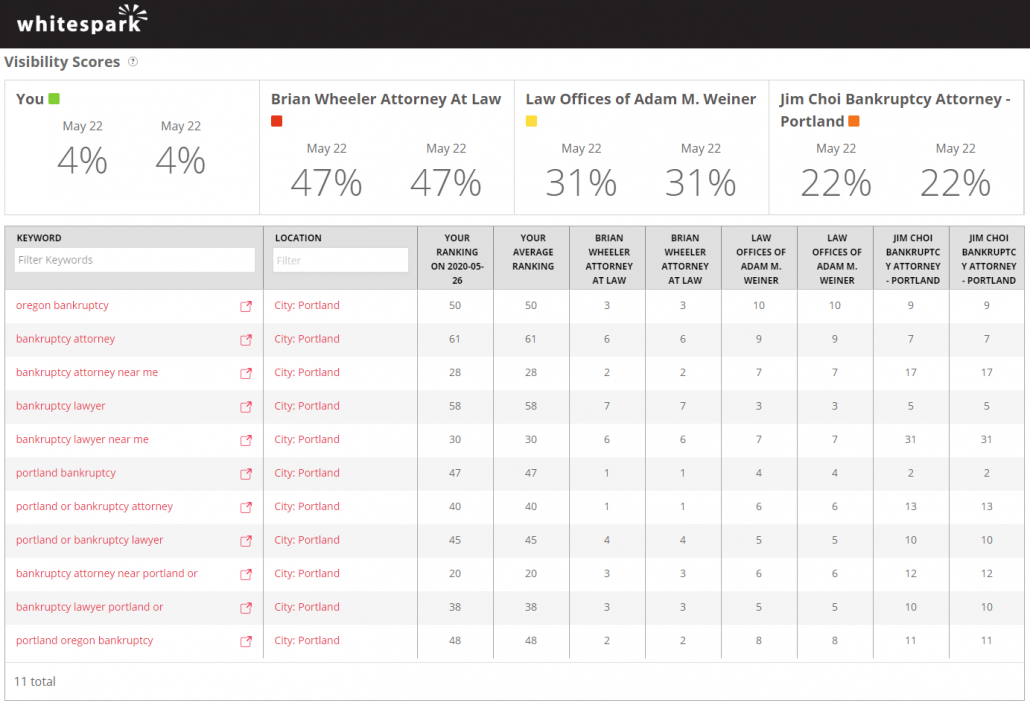The height and width of the screenshot is (703, 1030).
Task: Open the oregon bankruptcy keyword link
Action: [x=62, y=306]
